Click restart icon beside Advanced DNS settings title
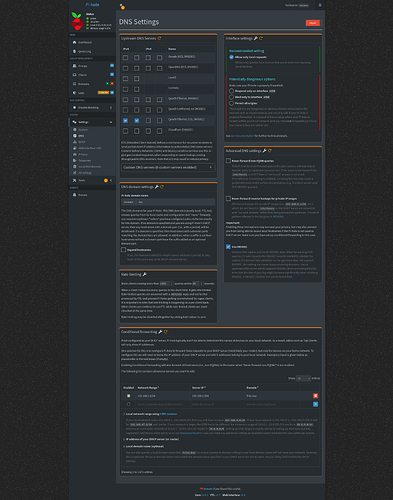 [x=270, y=151]
